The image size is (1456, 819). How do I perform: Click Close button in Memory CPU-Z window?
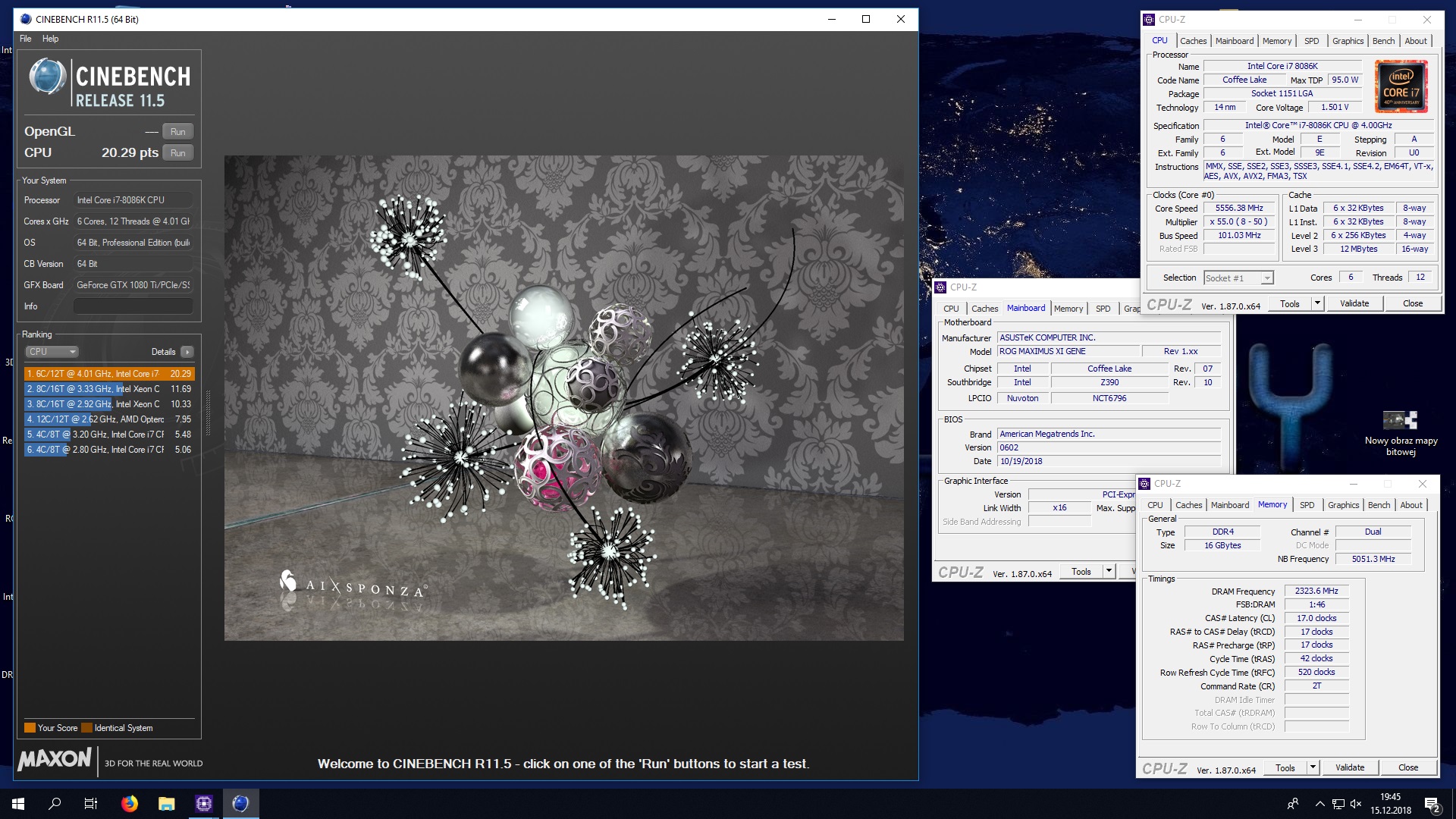click(x=1408, y=767)
